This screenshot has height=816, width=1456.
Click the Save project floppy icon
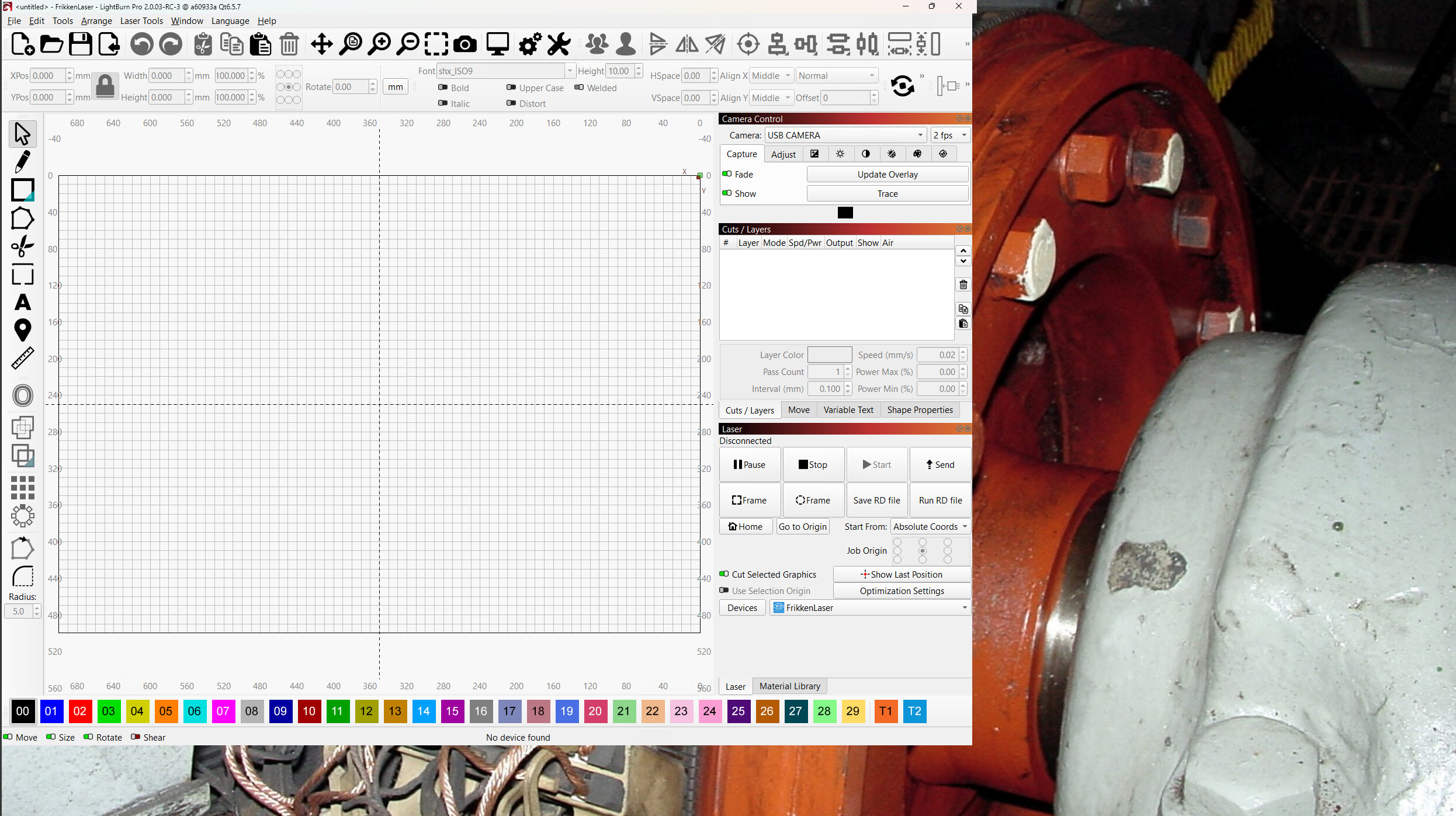pos(80,44)
